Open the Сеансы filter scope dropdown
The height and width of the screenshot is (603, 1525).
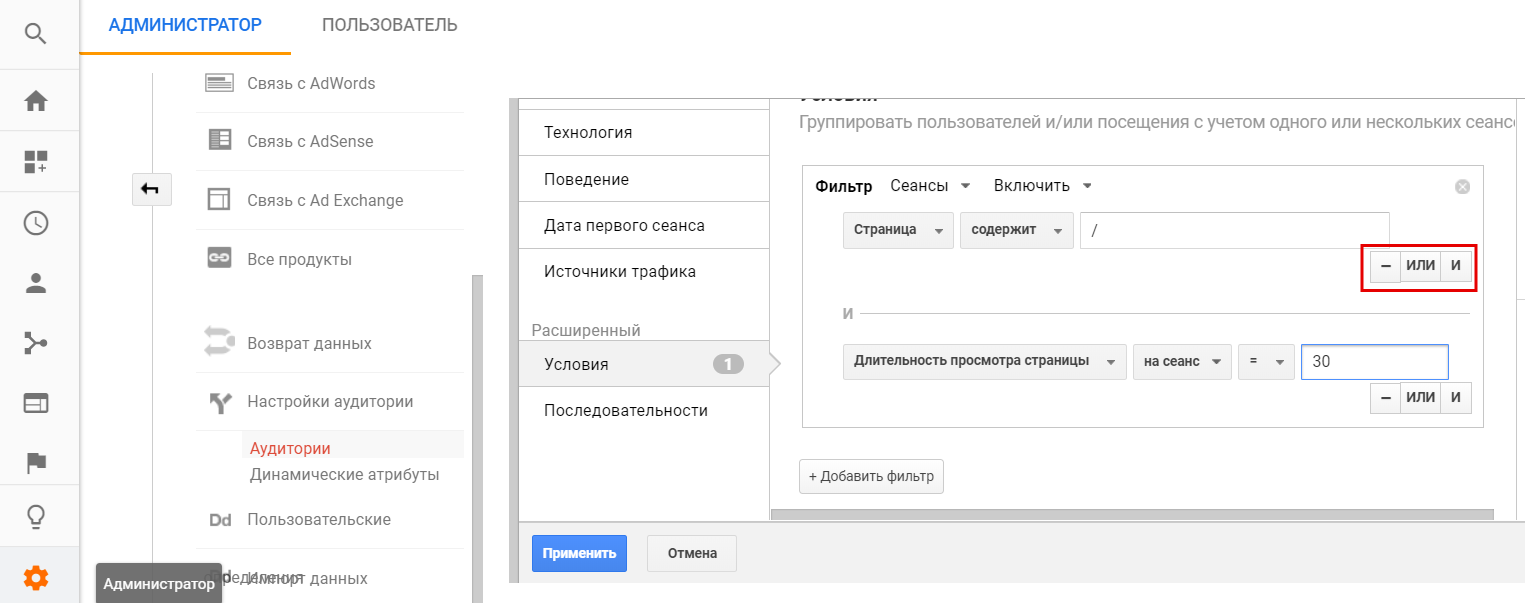coord(931,186)
